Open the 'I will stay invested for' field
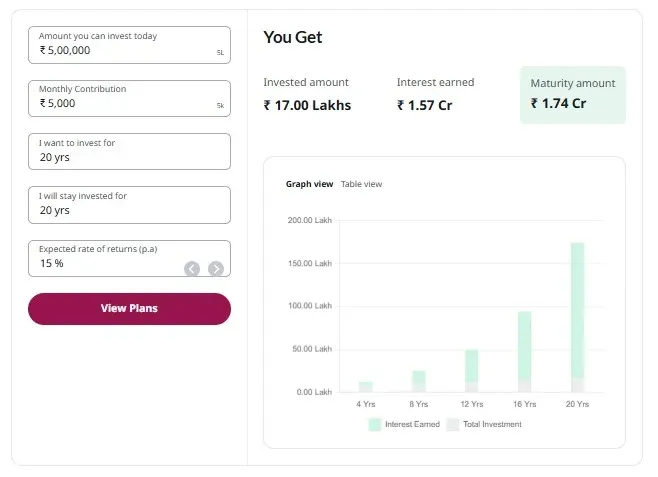658x477 pixels. 129,205
